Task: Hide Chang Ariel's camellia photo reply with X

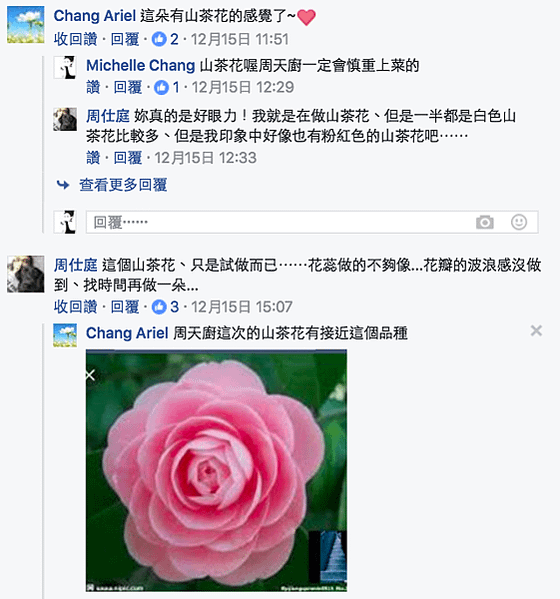Action: [x=536, y=331]
